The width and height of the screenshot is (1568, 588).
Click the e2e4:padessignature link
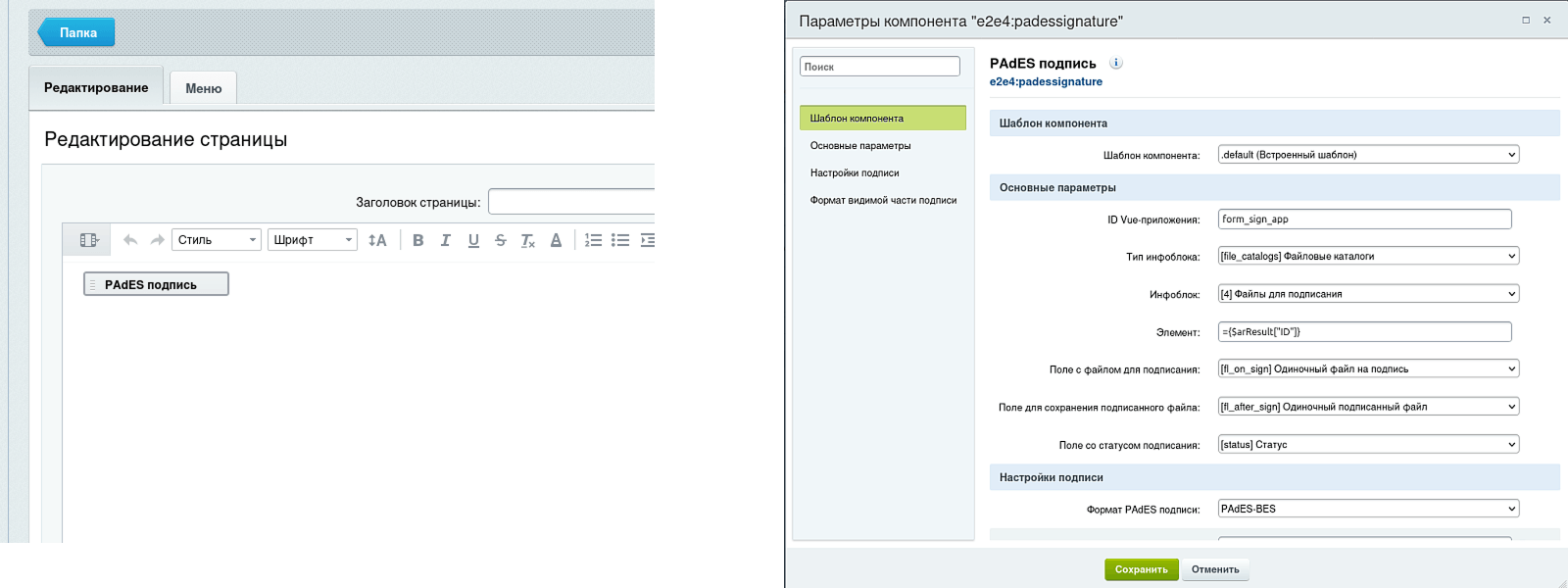(1046, 81)
